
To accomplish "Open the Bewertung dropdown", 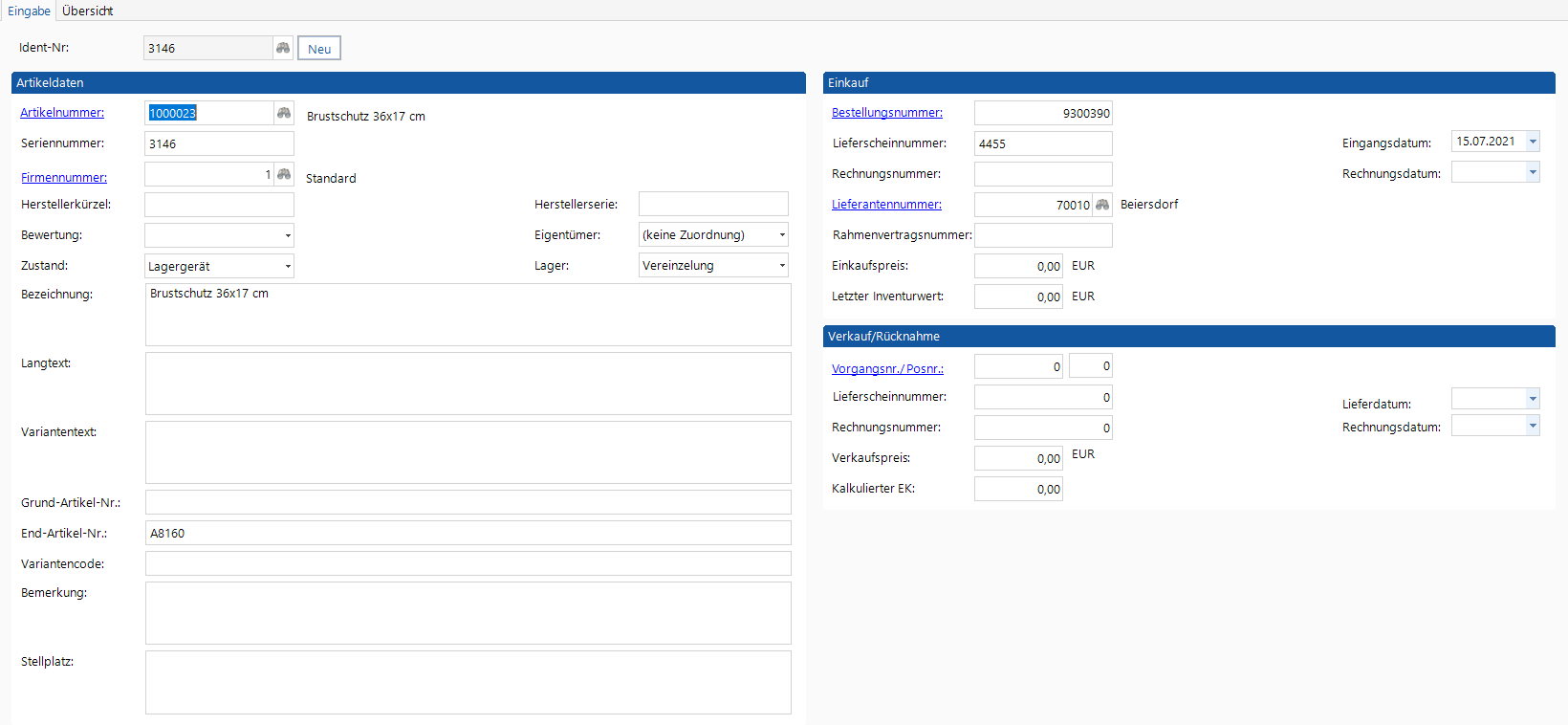I will 287,235.
